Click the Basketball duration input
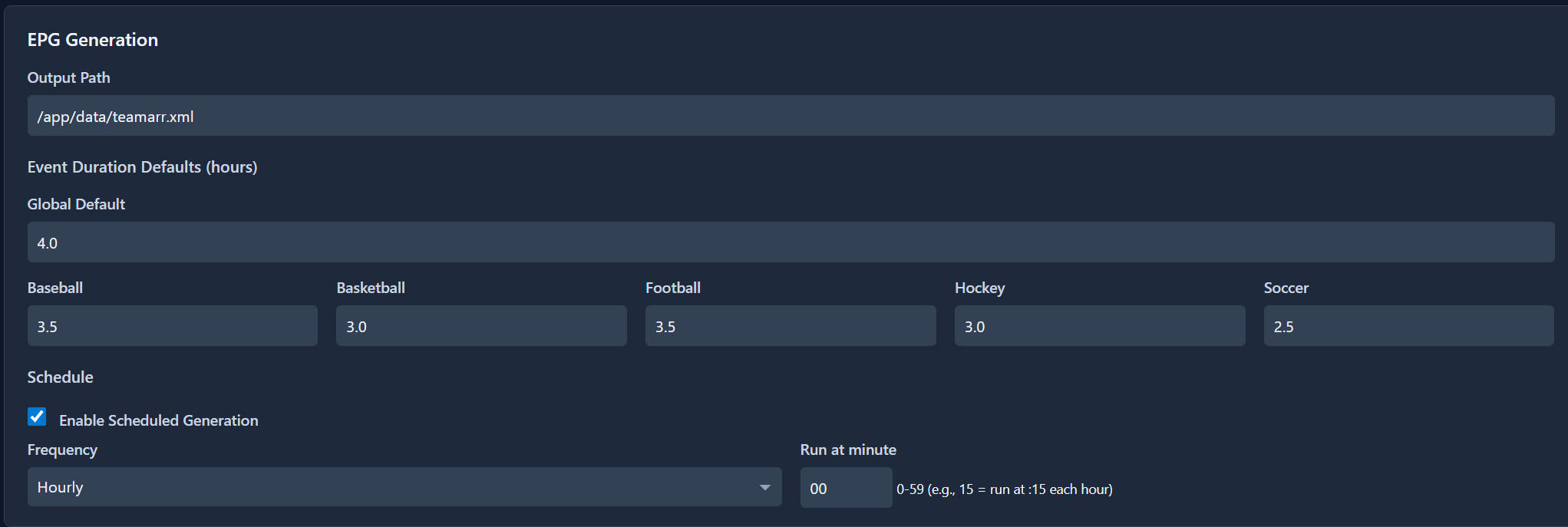1568x527 pixels. tap(481, 326)
